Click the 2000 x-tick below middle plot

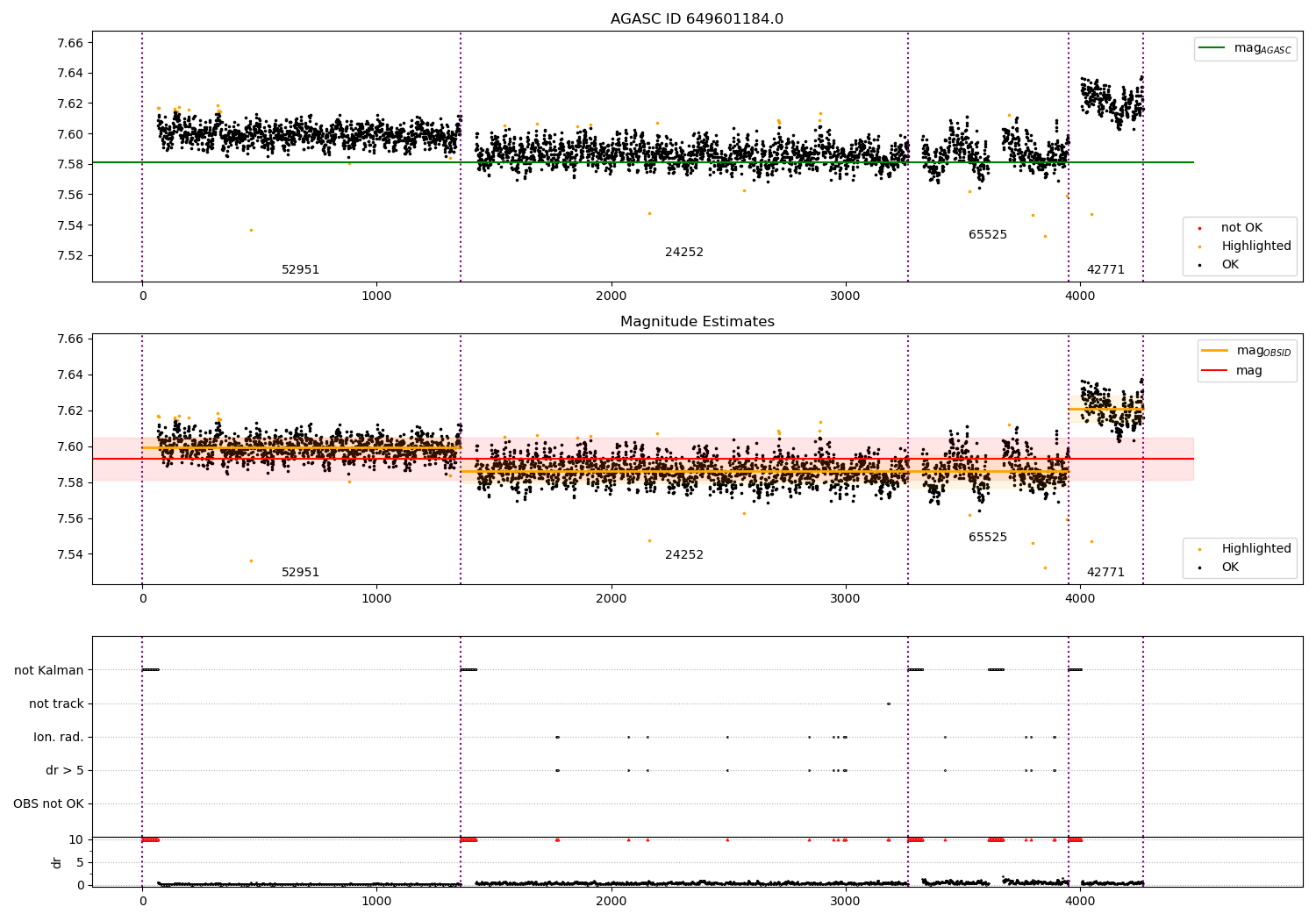tap(612, 599)
